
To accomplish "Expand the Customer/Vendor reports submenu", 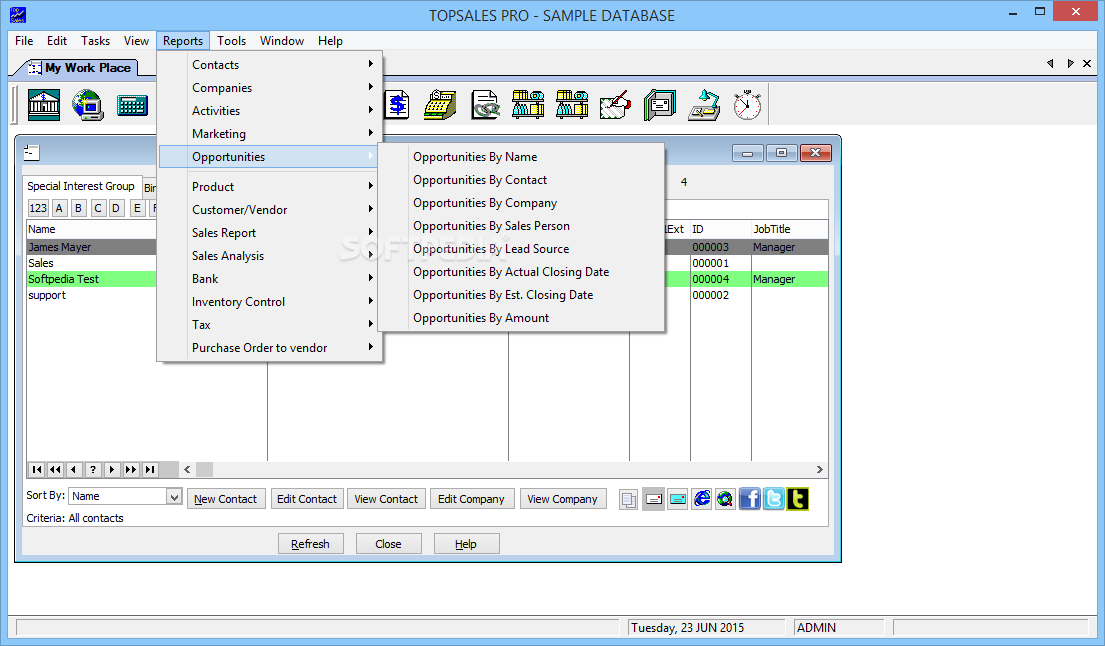I will (x=271, y=210).
